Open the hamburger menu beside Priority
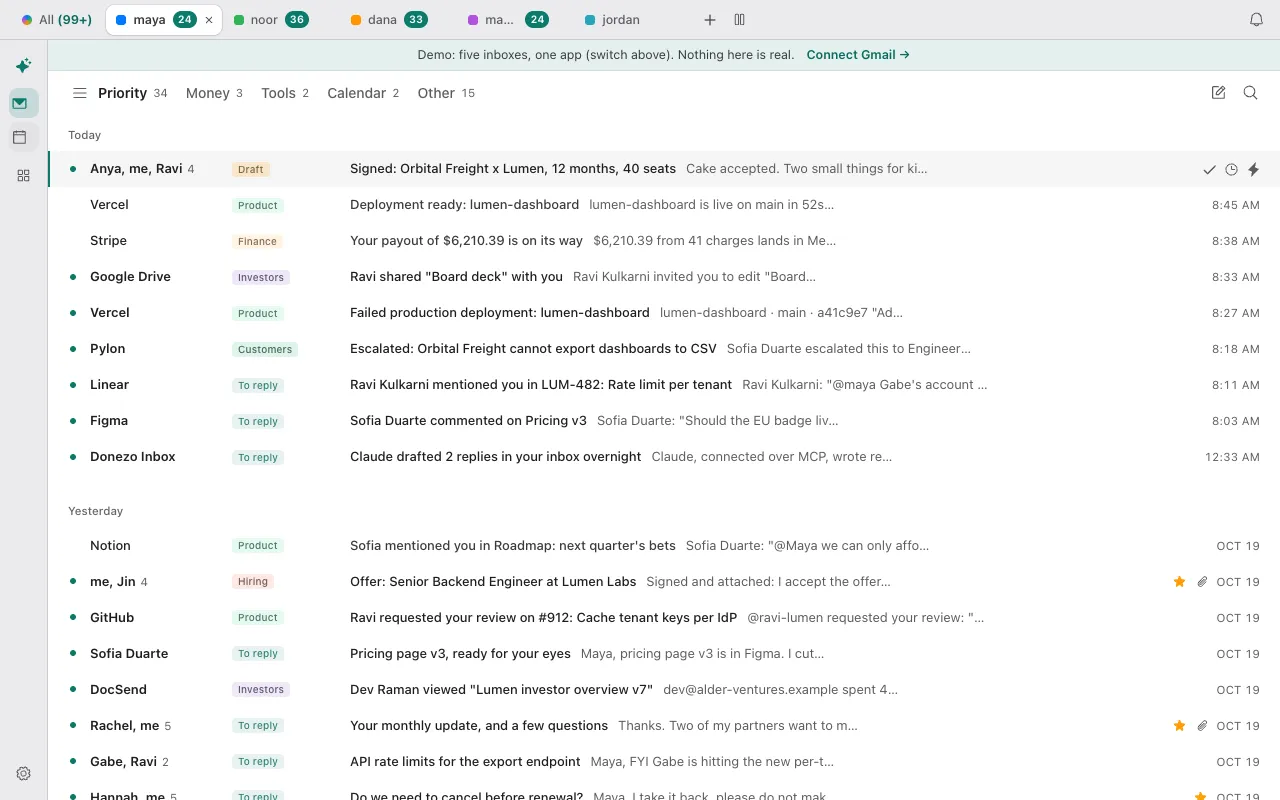Screen dimensions: 1280x800 (x=80, y=93)
